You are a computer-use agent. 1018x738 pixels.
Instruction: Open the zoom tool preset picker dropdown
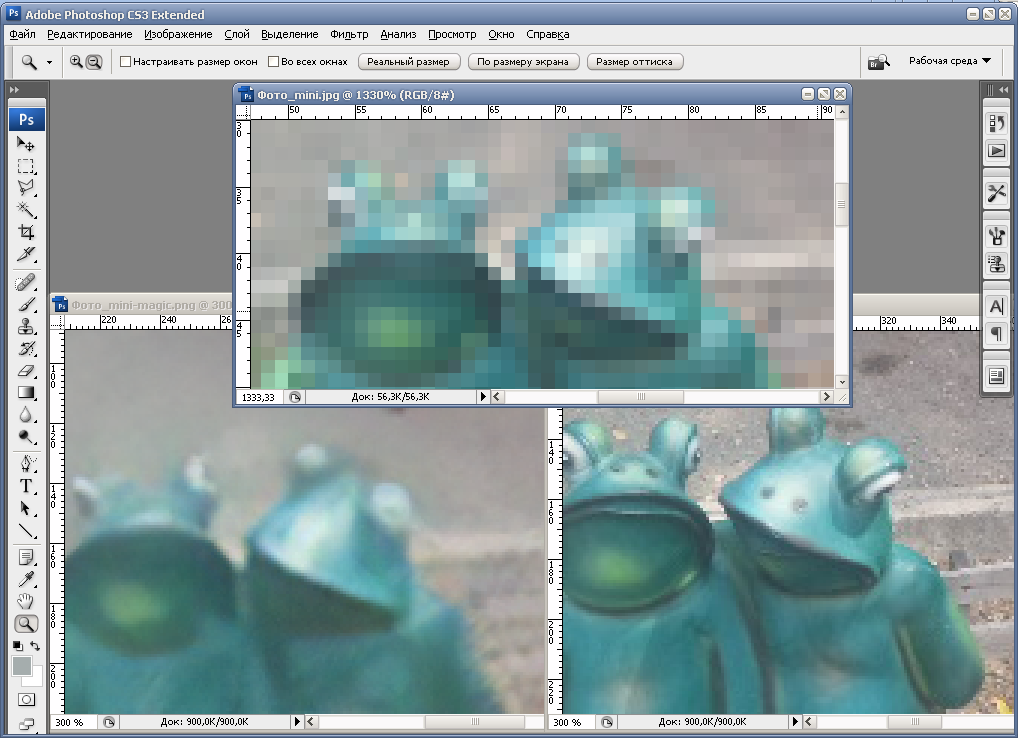pos(49,62)
